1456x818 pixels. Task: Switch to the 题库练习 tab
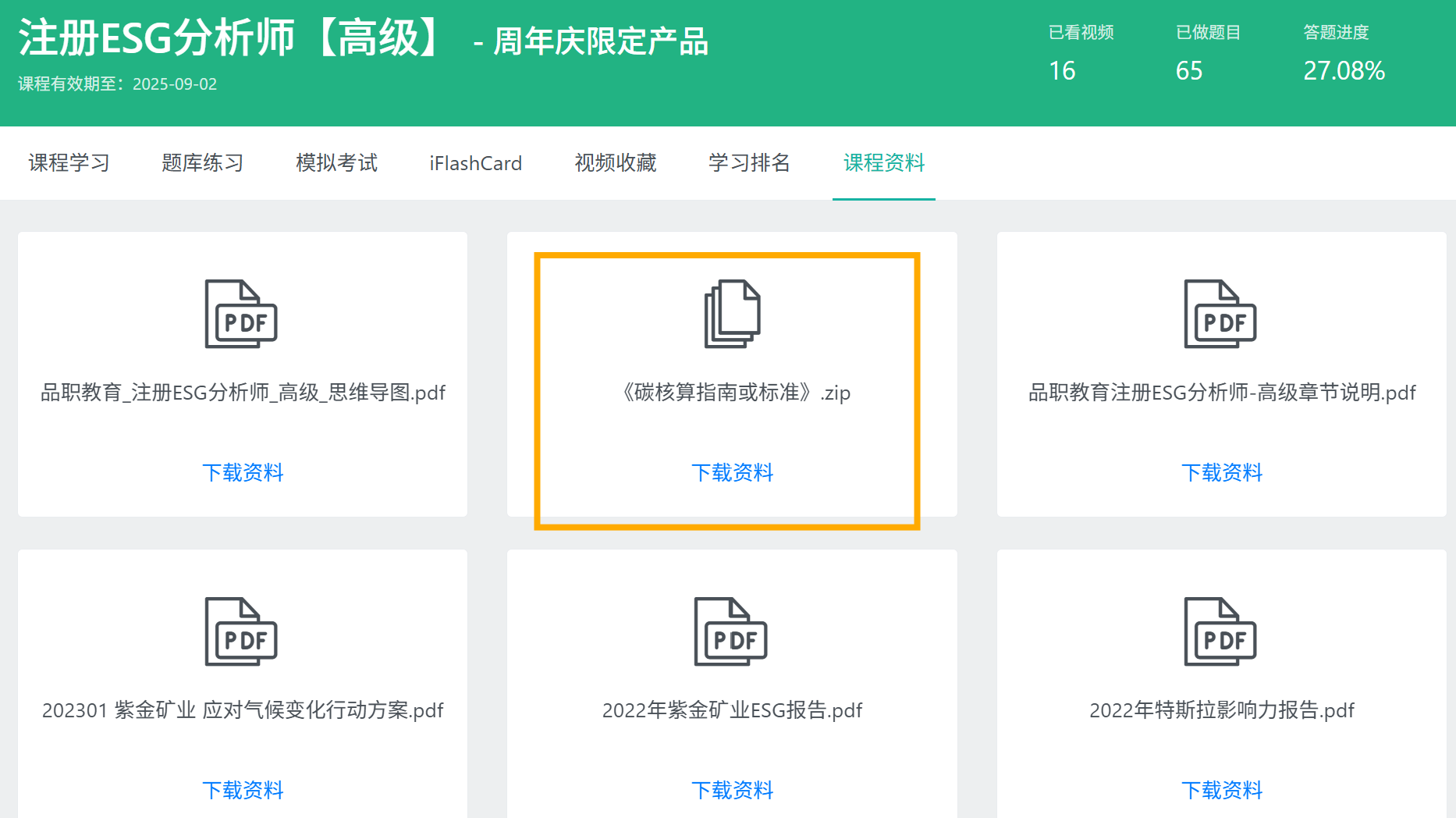(202, 162)
